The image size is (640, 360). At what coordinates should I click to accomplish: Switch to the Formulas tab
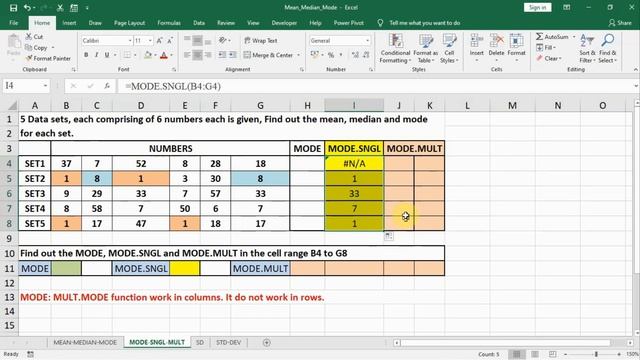169,23
